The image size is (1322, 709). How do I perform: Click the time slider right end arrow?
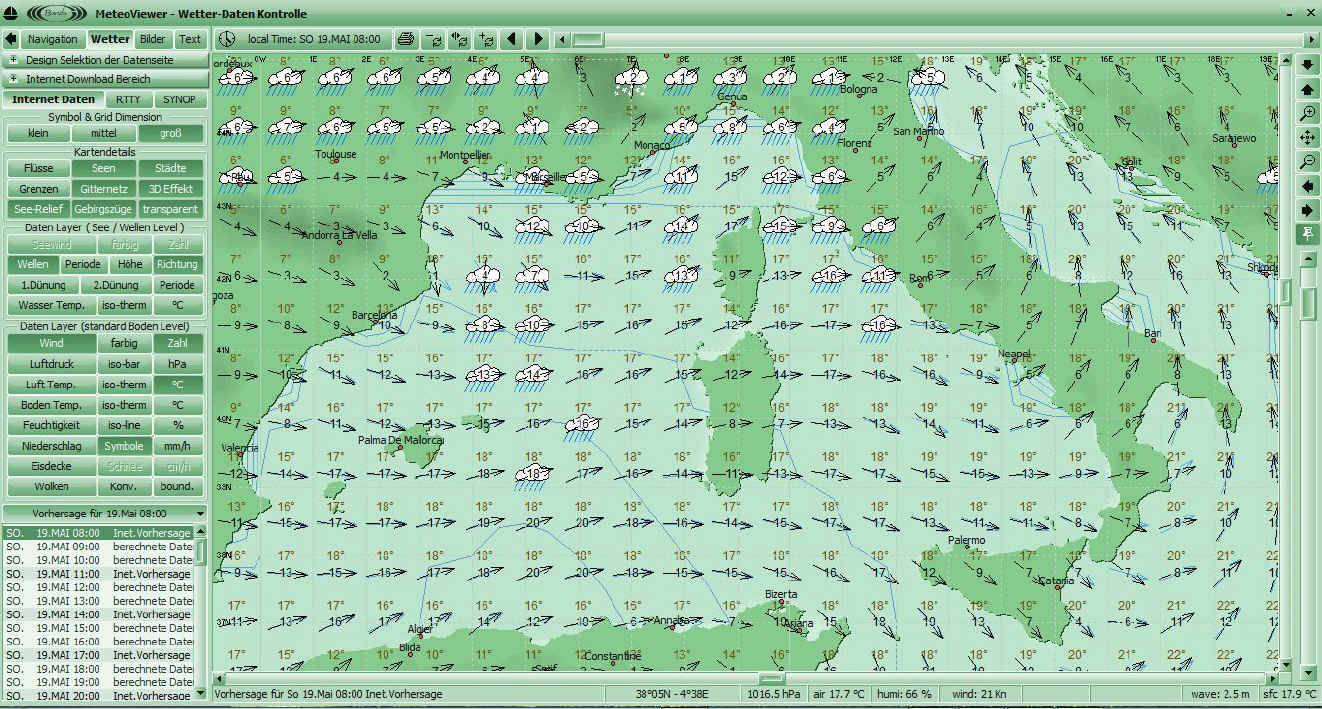tap(1311, 39)
